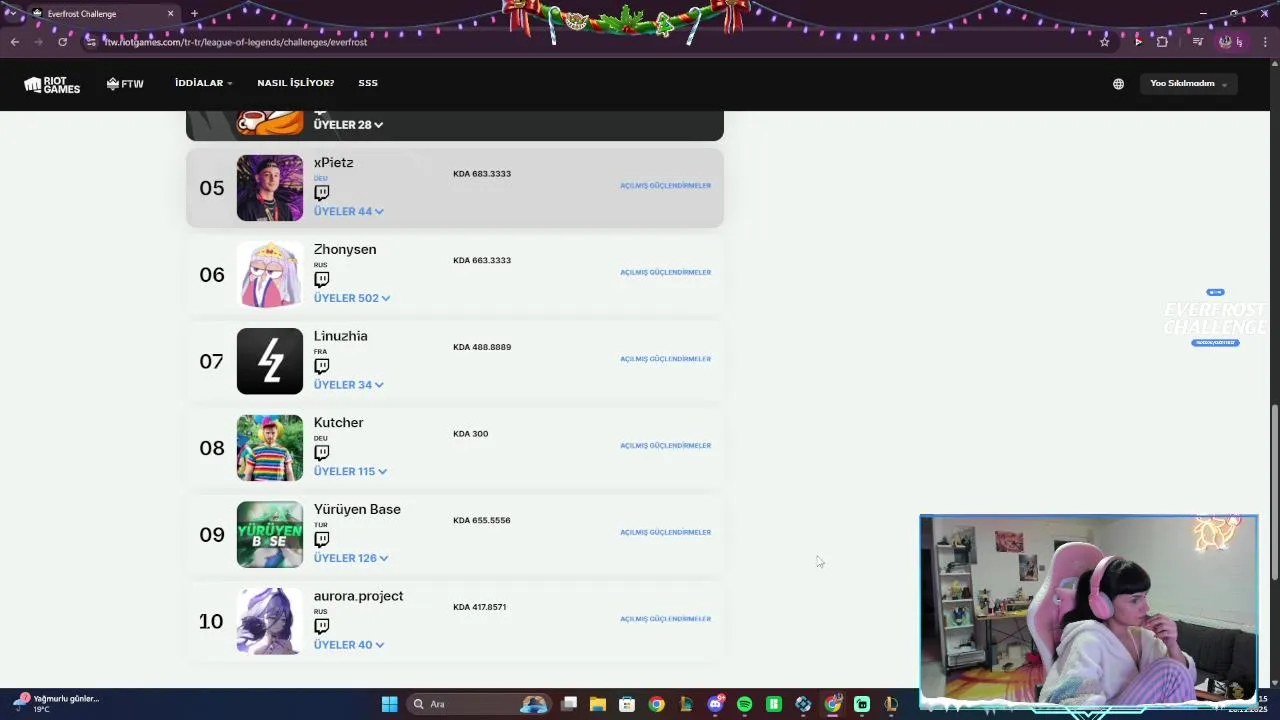Click xPietz's profile picture
This screenshot has width=1280, height=720.
point(270,188)
